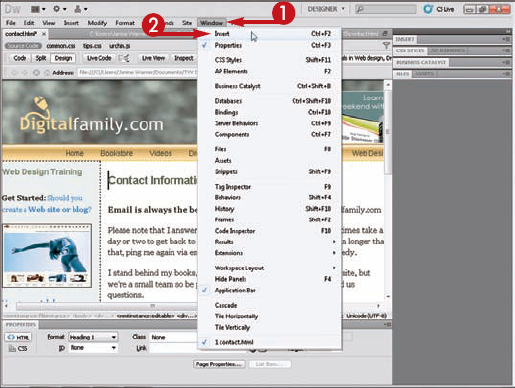Image resolution: width=515 pixels, height=388 pixels.
Task: Open the Site person icon menu
Action: point(81,9)
